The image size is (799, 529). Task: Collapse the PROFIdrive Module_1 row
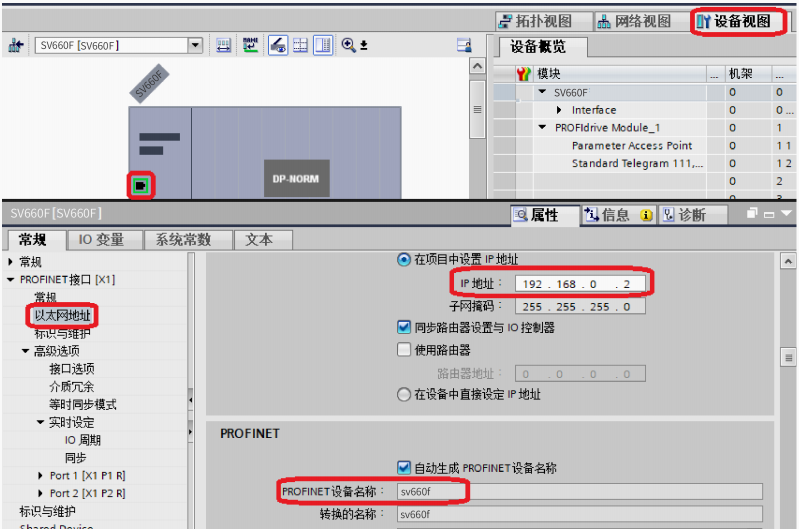542,127
